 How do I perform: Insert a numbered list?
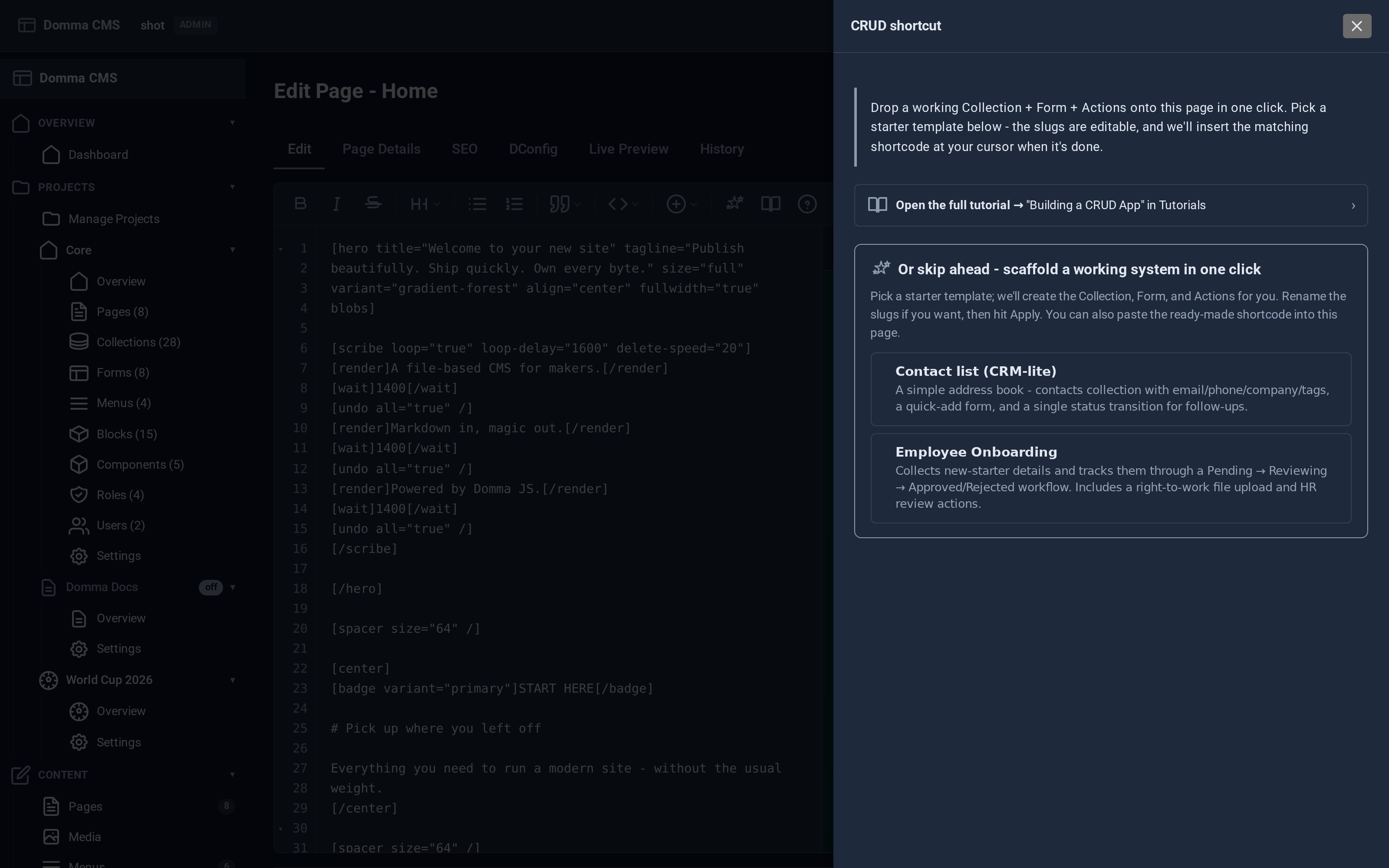pyautogui.click(x=513, y=204)
